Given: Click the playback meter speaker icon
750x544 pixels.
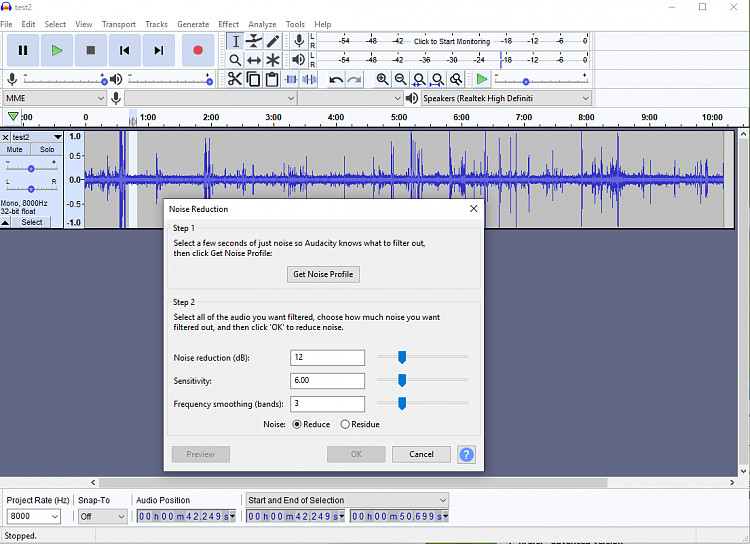Looking at the screenshot, I should coord(298,60).
